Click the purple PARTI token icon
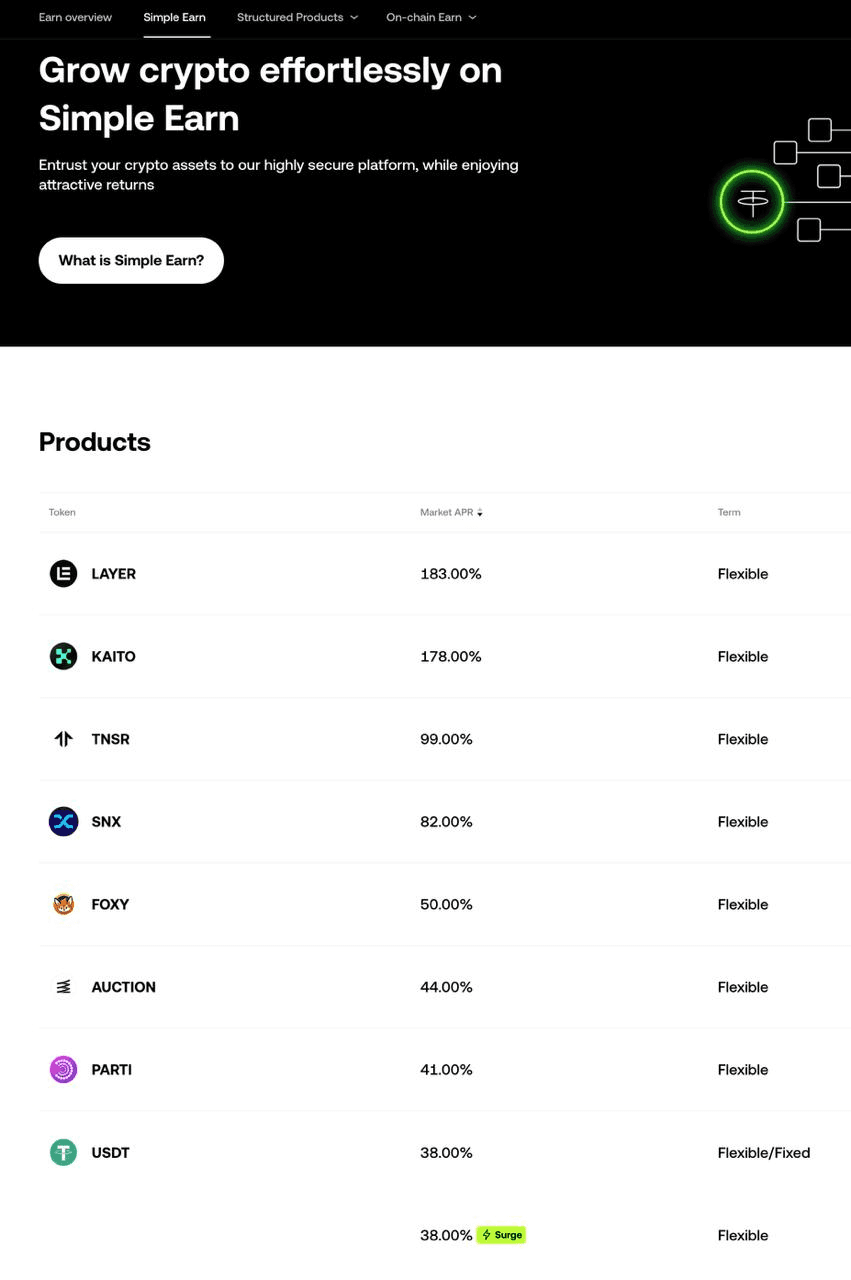 [63, 1069]
